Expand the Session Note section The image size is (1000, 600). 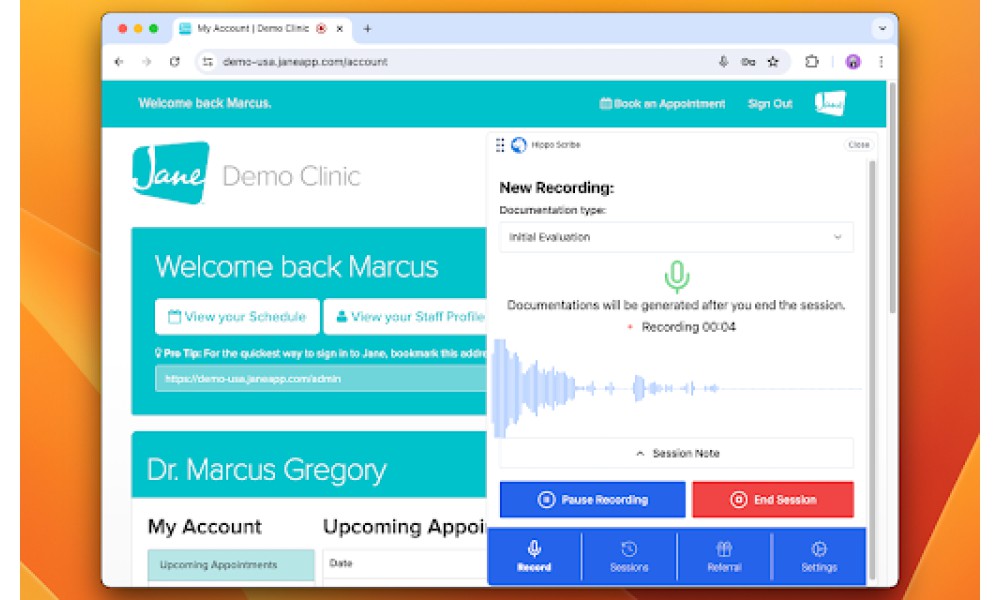click(x=677, y=453)
